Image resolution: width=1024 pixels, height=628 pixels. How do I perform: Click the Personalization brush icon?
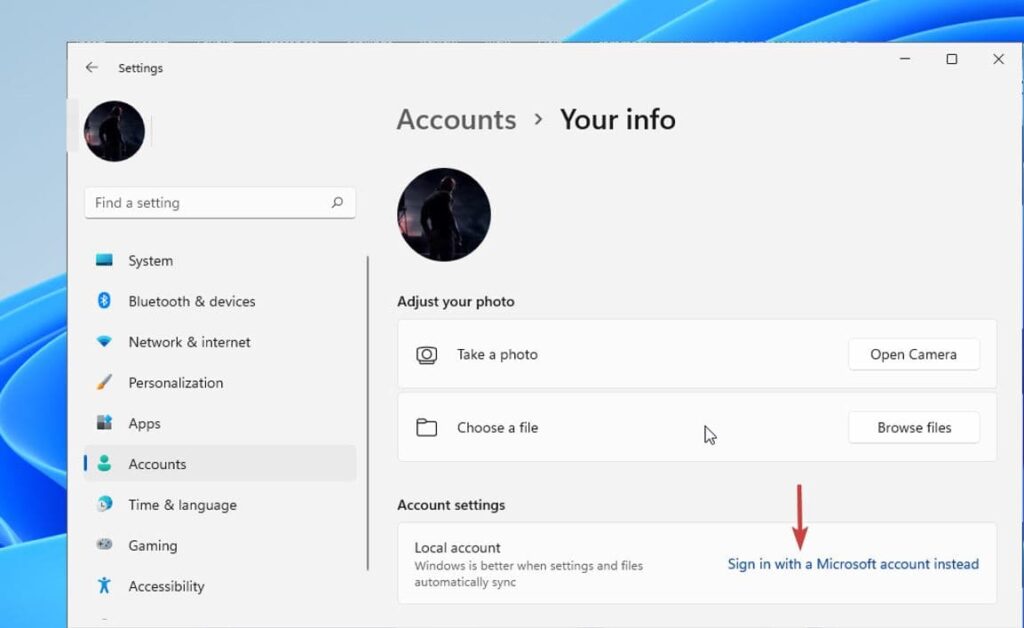(x=108, y=382)
